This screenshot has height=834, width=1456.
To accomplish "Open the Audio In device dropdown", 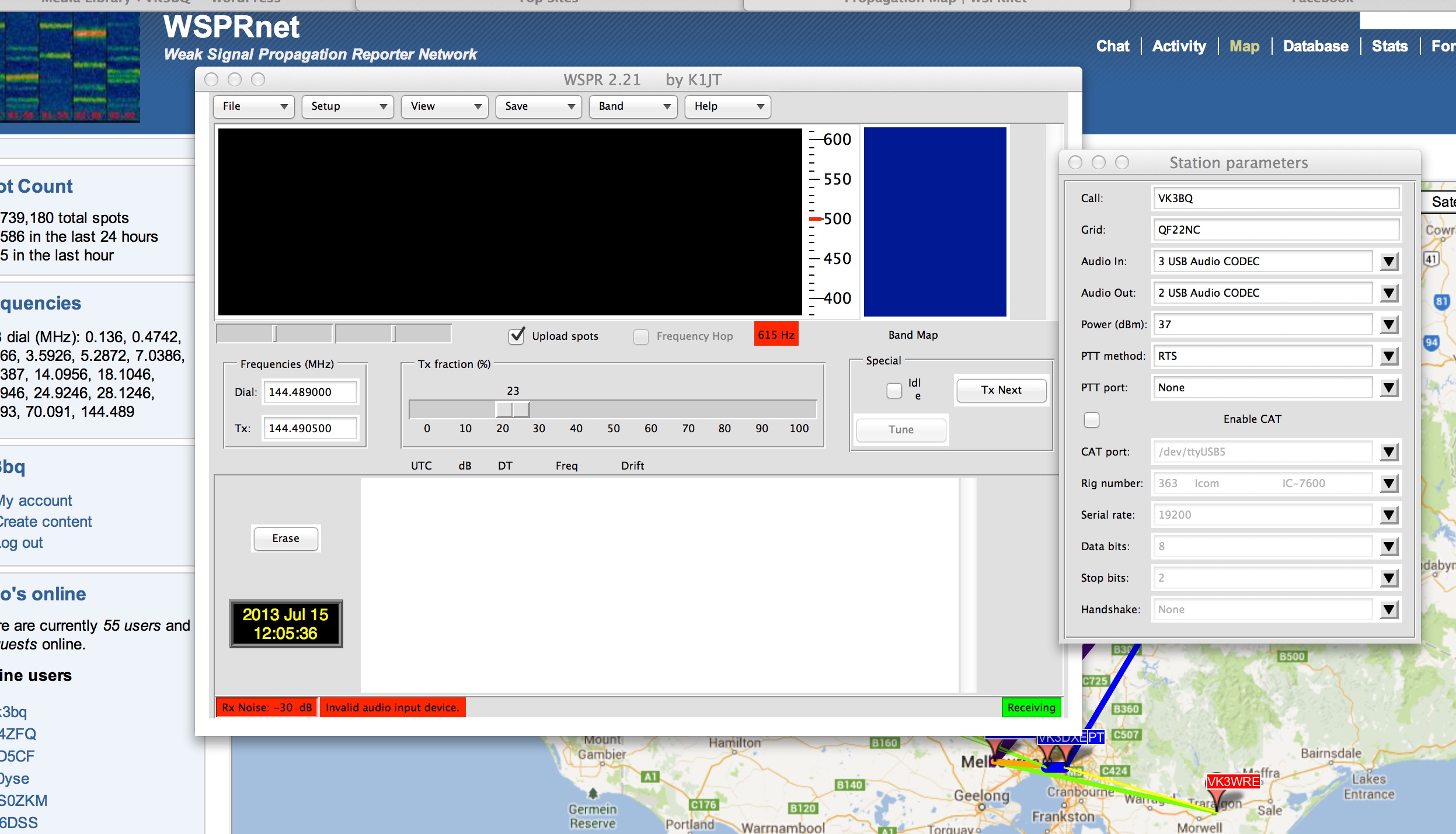I will (x=1389, y=261).
